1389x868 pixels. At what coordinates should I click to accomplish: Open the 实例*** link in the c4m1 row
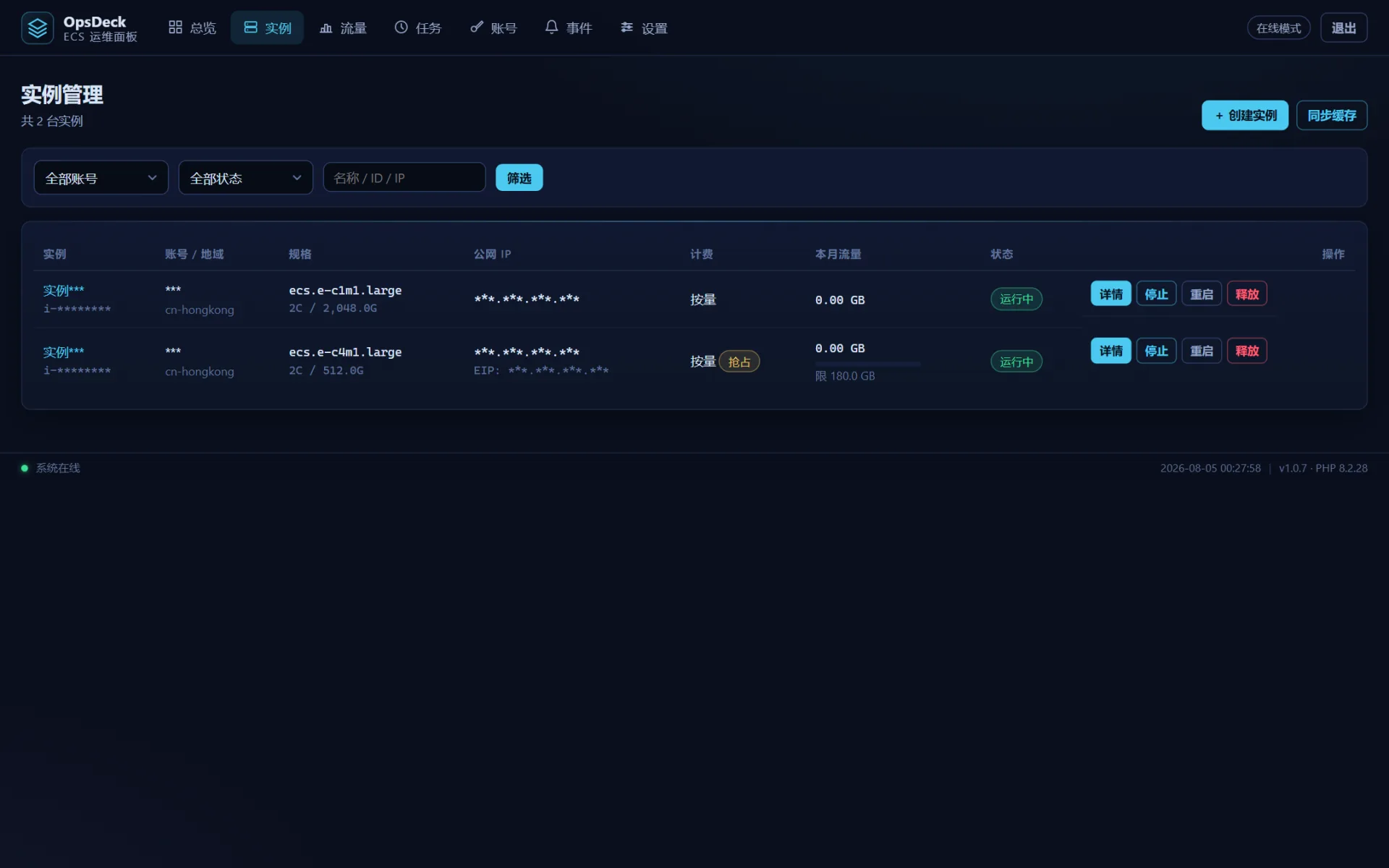coord(64,352)
